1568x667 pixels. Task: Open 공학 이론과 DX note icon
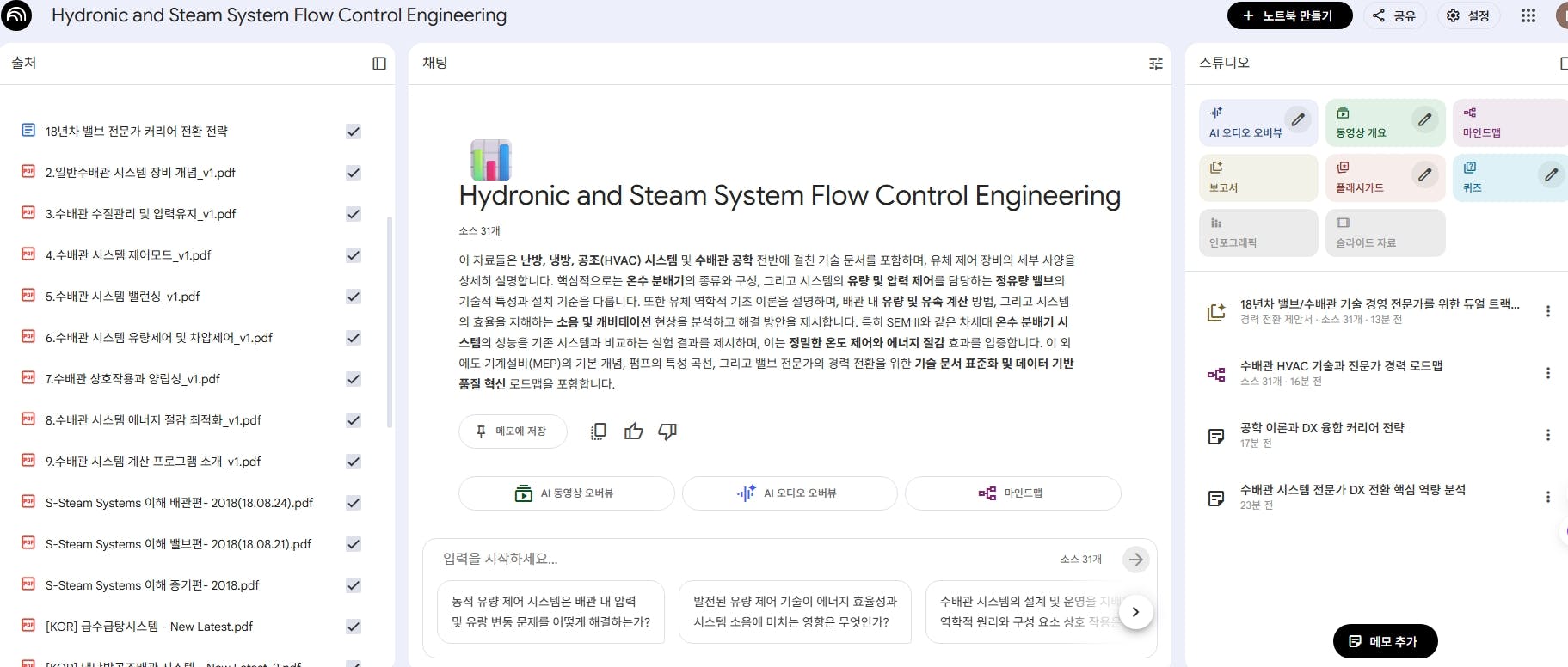coord(1216,436)
